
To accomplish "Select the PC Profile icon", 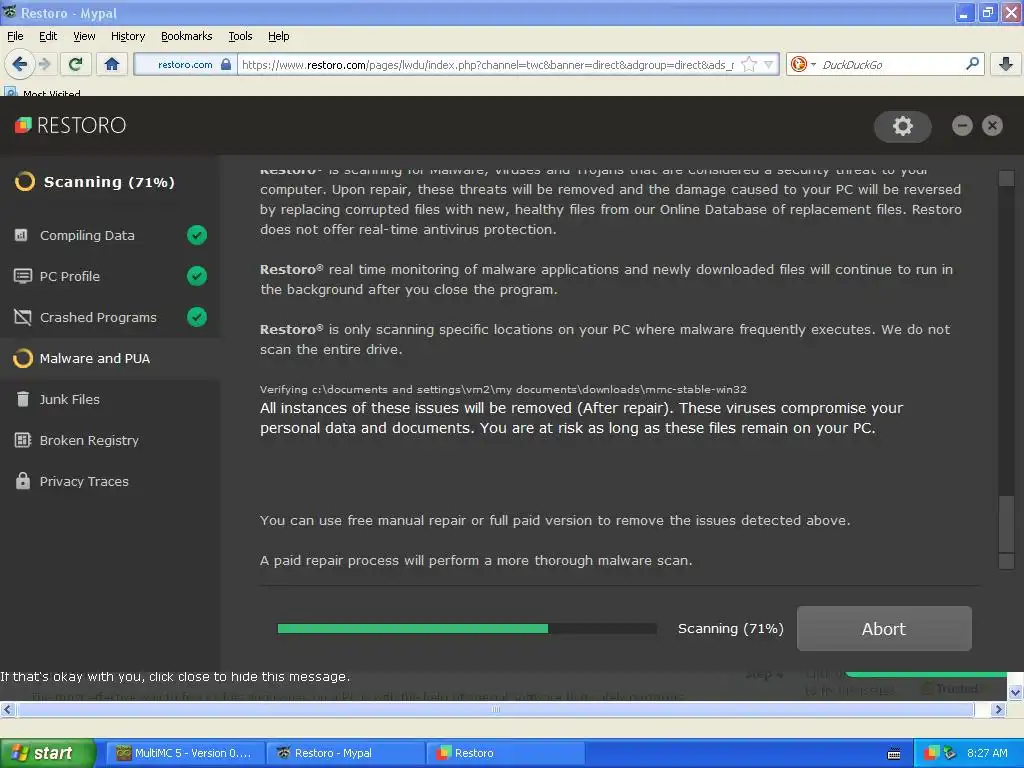I will pyautogui.click(x=22, y=276).
